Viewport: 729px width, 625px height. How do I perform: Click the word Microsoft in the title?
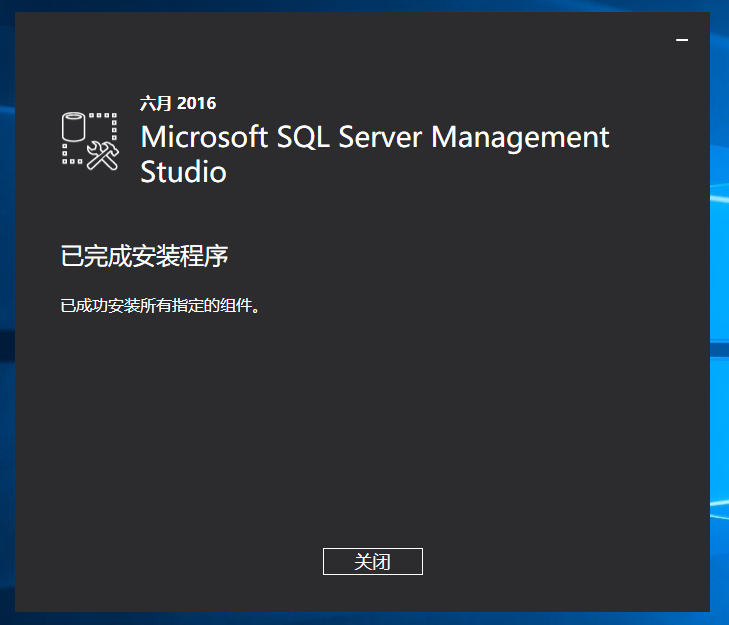[204, 137]
